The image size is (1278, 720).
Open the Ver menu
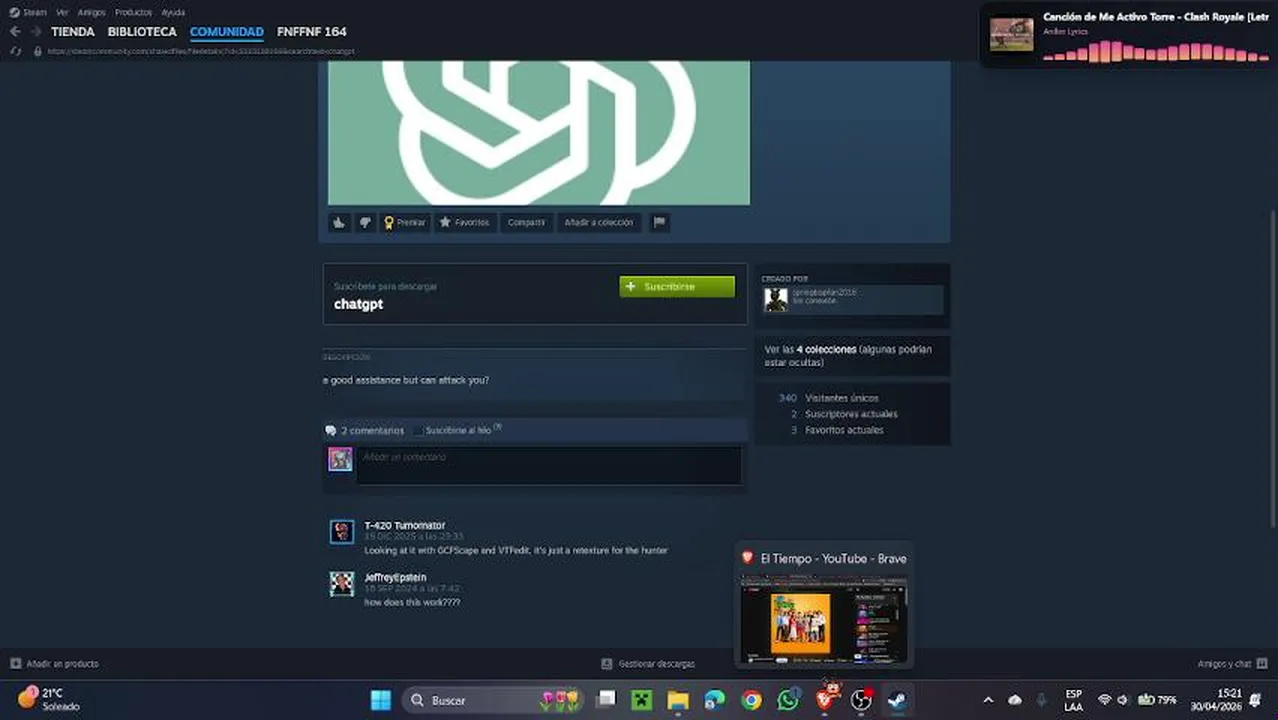point(62,12)
